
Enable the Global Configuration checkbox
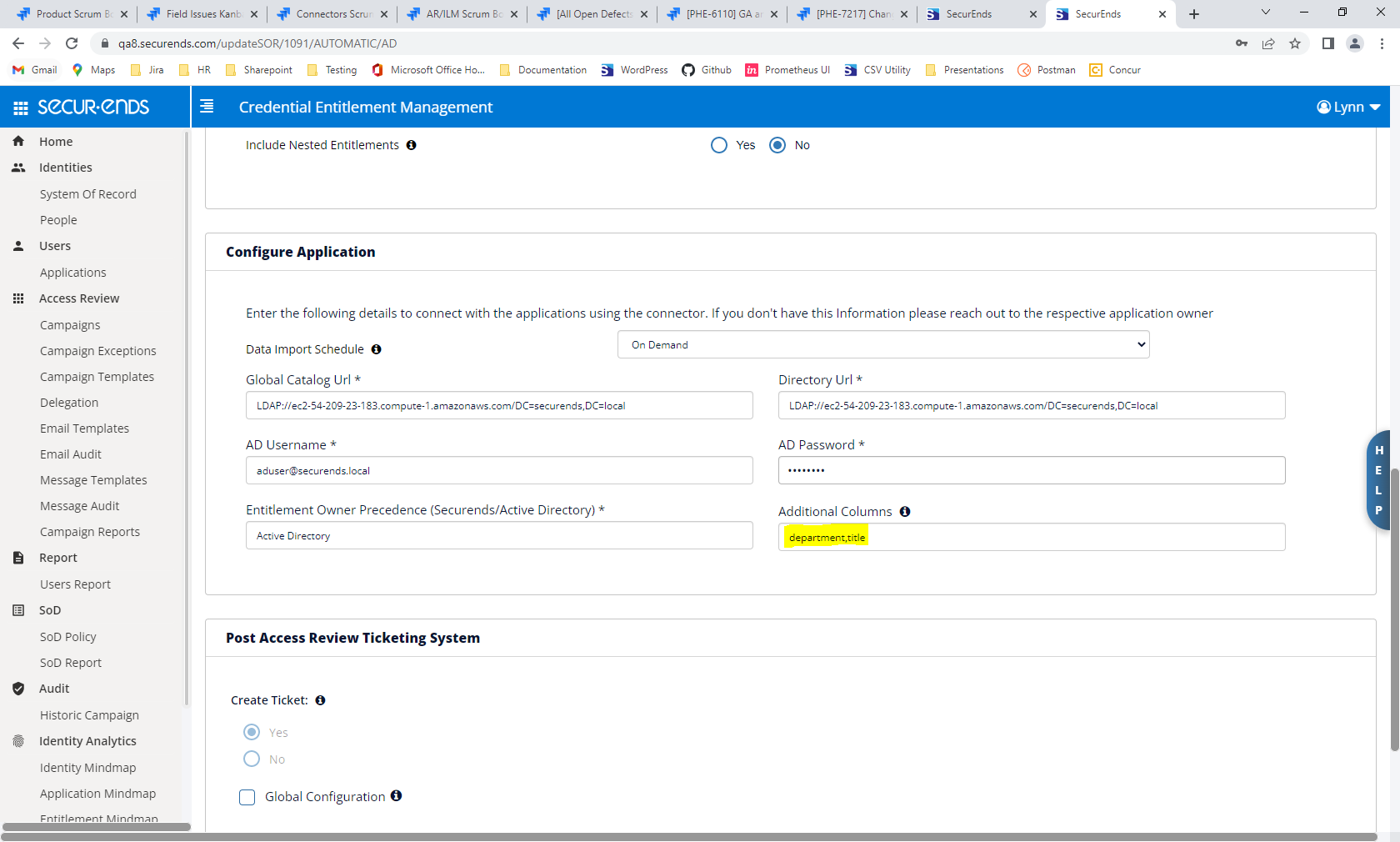point(247,797)
